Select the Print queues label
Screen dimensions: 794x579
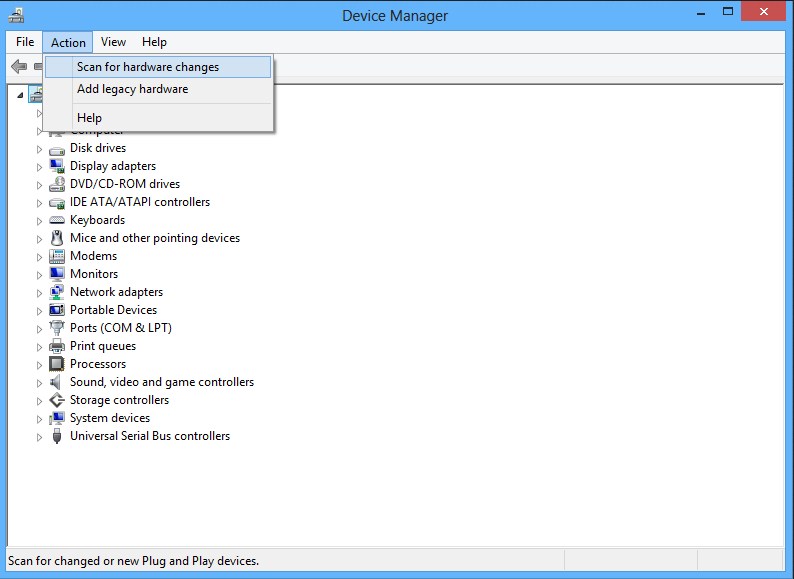[103, 346]
